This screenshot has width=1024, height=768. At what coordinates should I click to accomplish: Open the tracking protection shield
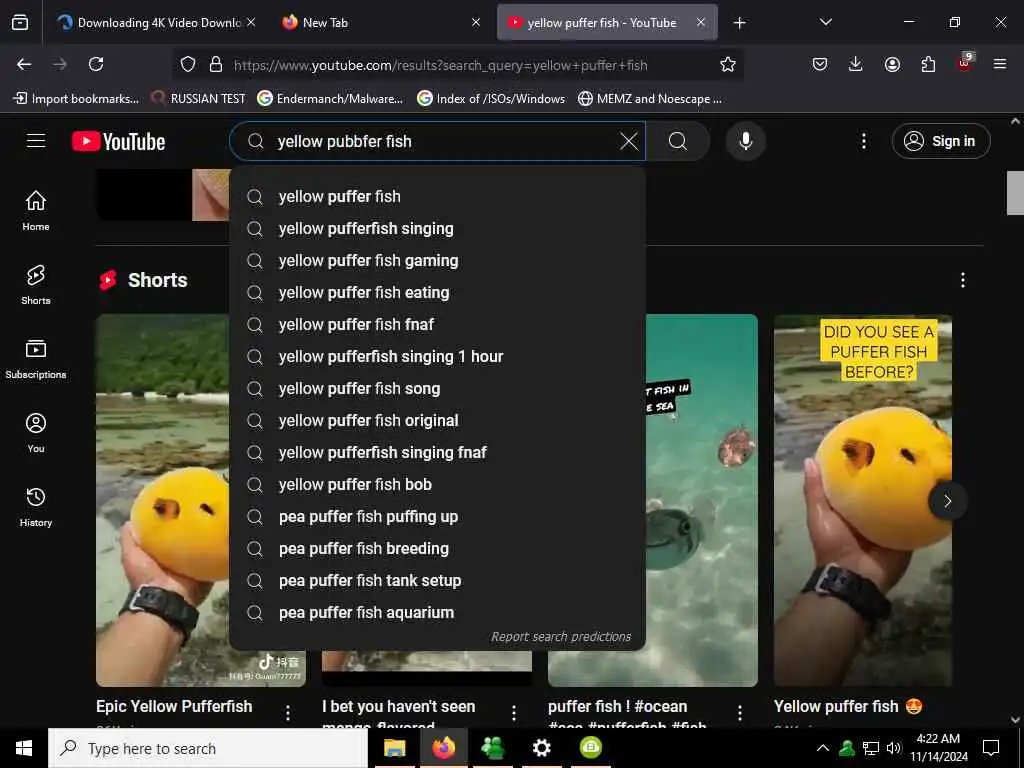pos(188,64)
